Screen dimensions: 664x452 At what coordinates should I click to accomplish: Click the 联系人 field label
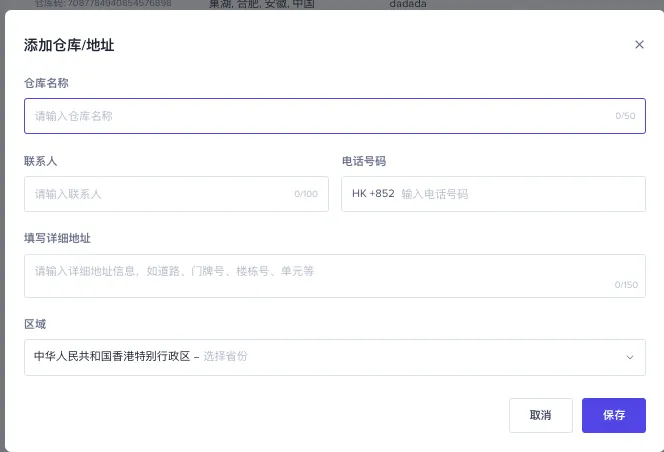[x=41, y=161]
